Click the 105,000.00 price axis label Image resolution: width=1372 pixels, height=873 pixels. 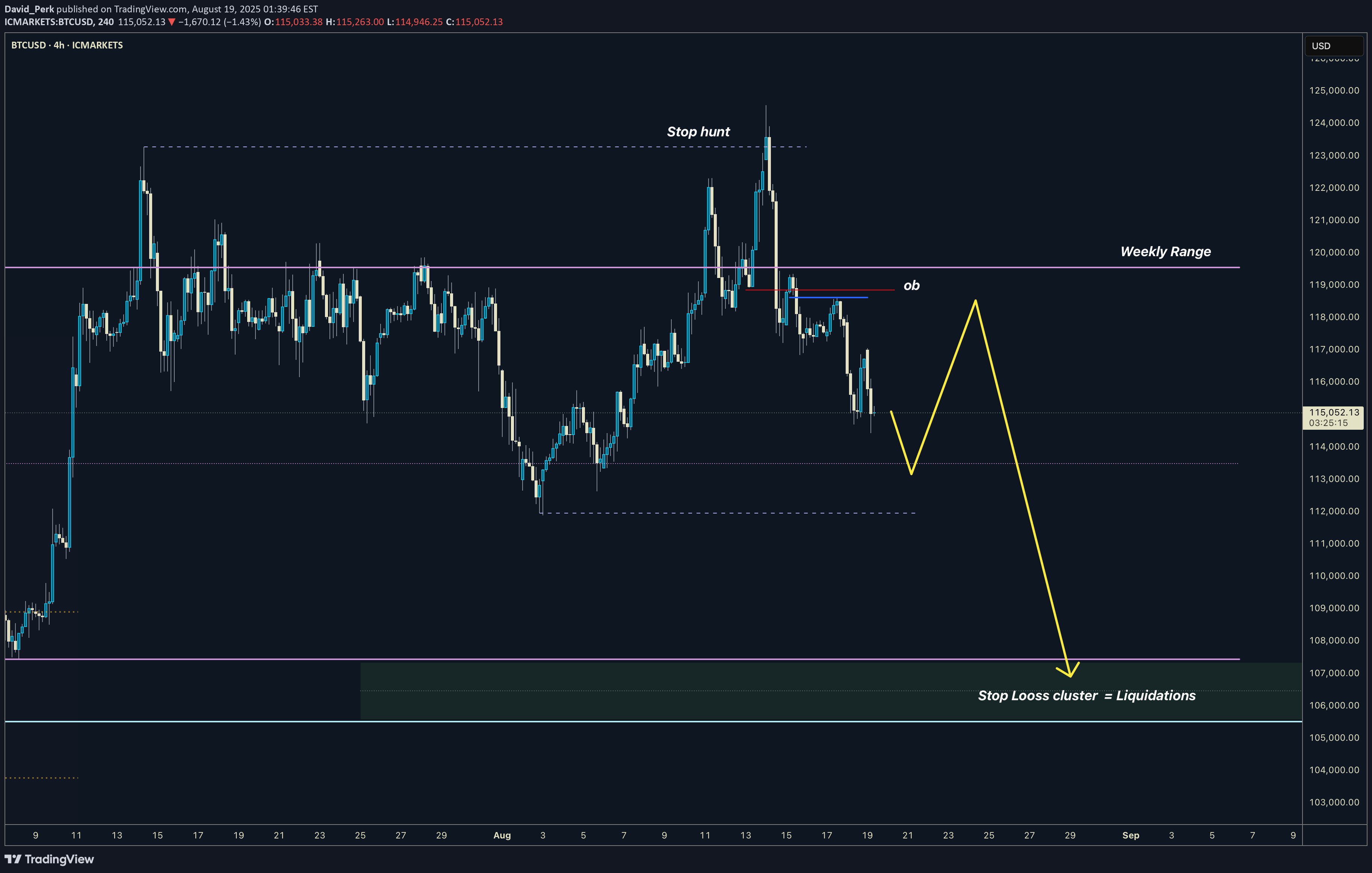(1334, 737)
